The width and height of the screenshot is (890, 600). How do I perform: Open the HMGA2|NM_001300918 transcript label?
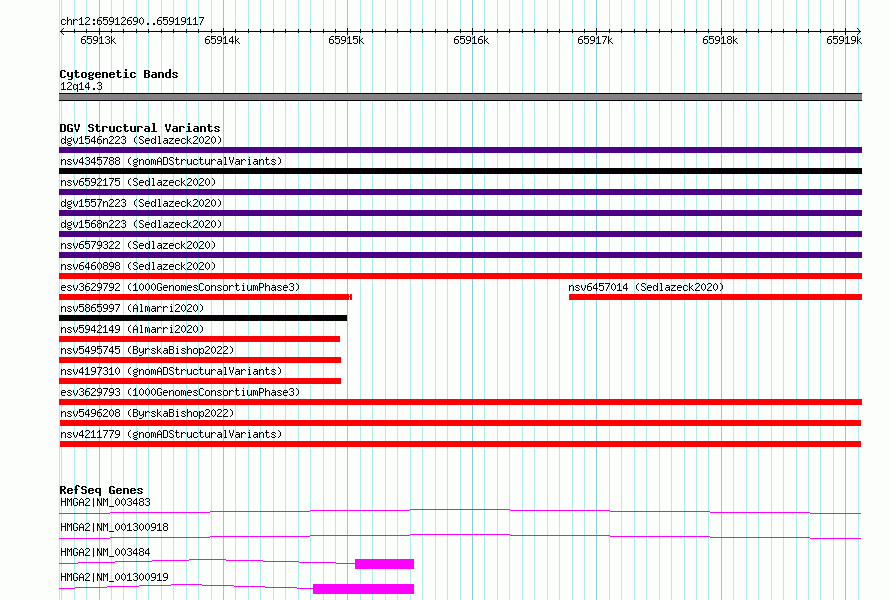point(114,527)
